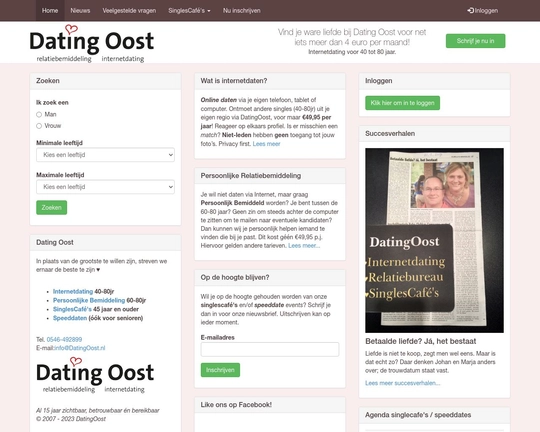Click phone number 0546-492899

click(x=64, y=340)
